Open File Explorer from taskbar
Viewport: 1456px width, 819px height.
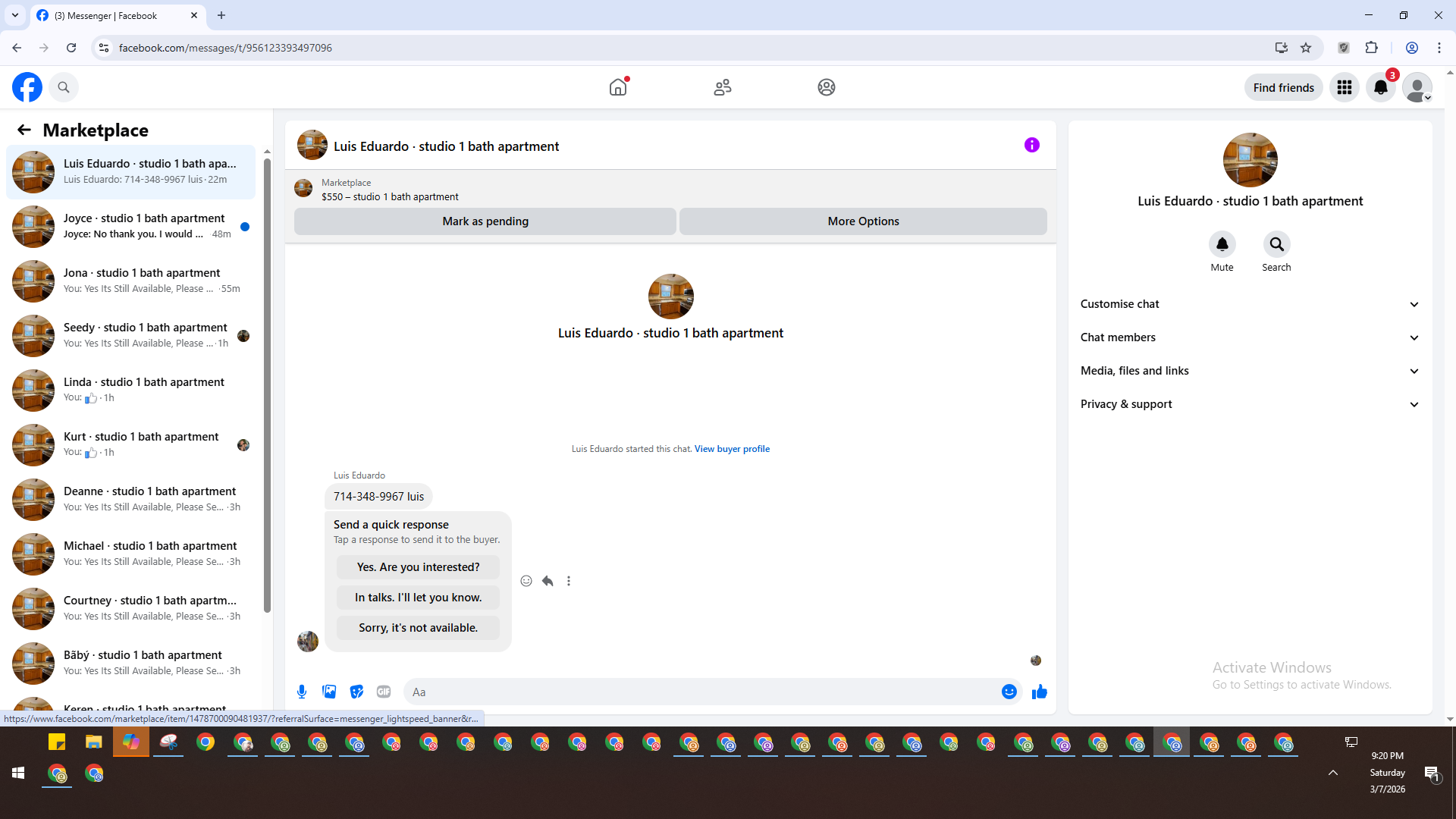[93, 742]
